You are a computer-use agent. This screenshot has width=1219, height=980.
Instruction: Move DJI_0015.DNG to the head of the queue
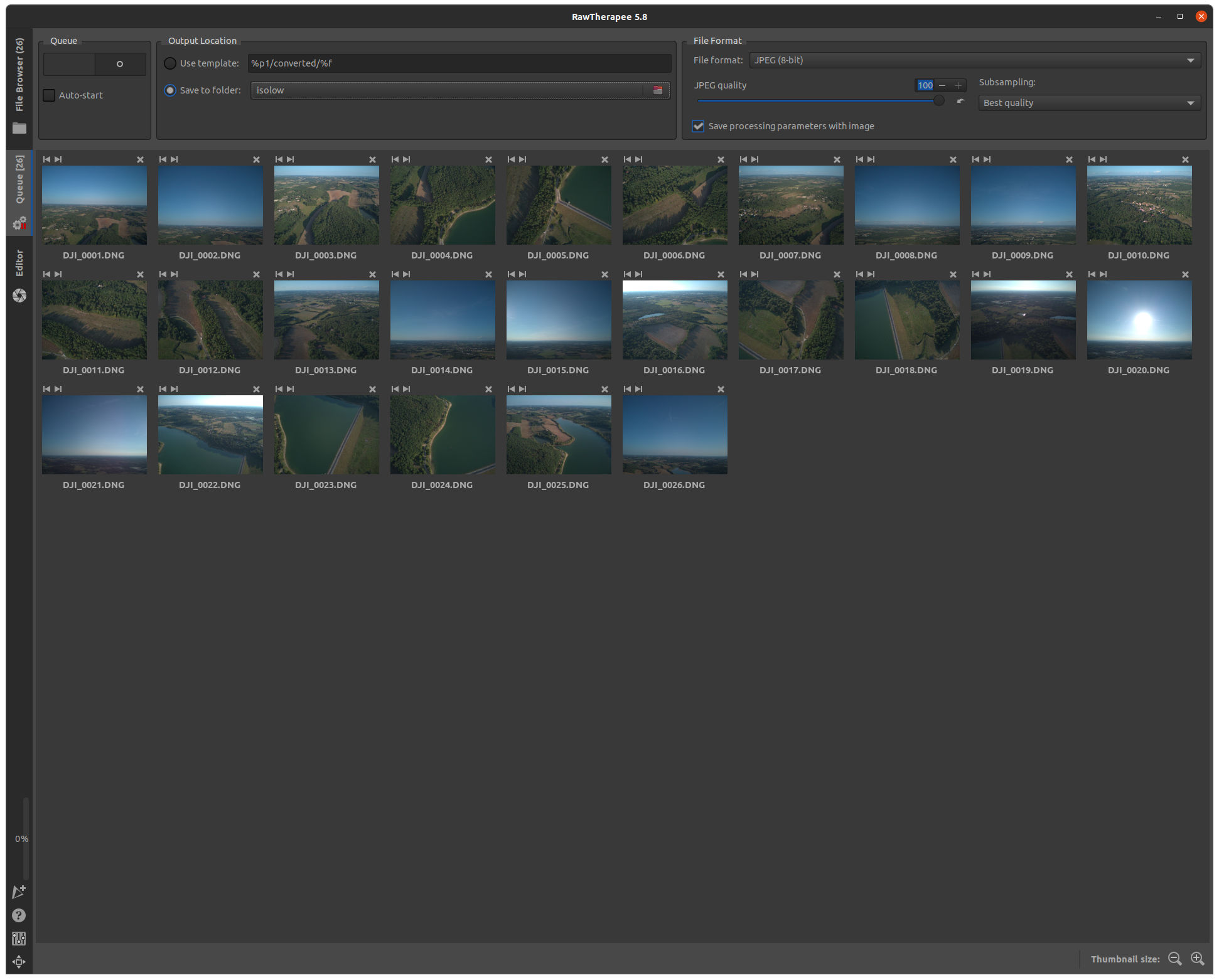click(x=511, y=274)
